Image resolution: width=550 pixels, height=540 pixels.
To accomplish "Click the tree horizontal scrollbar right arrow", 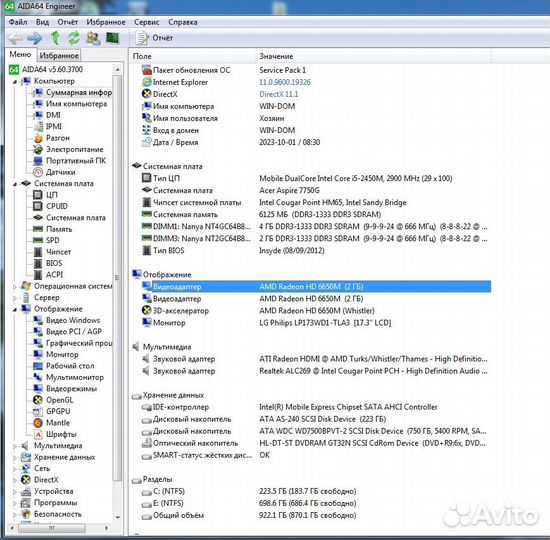I will 106,528.
